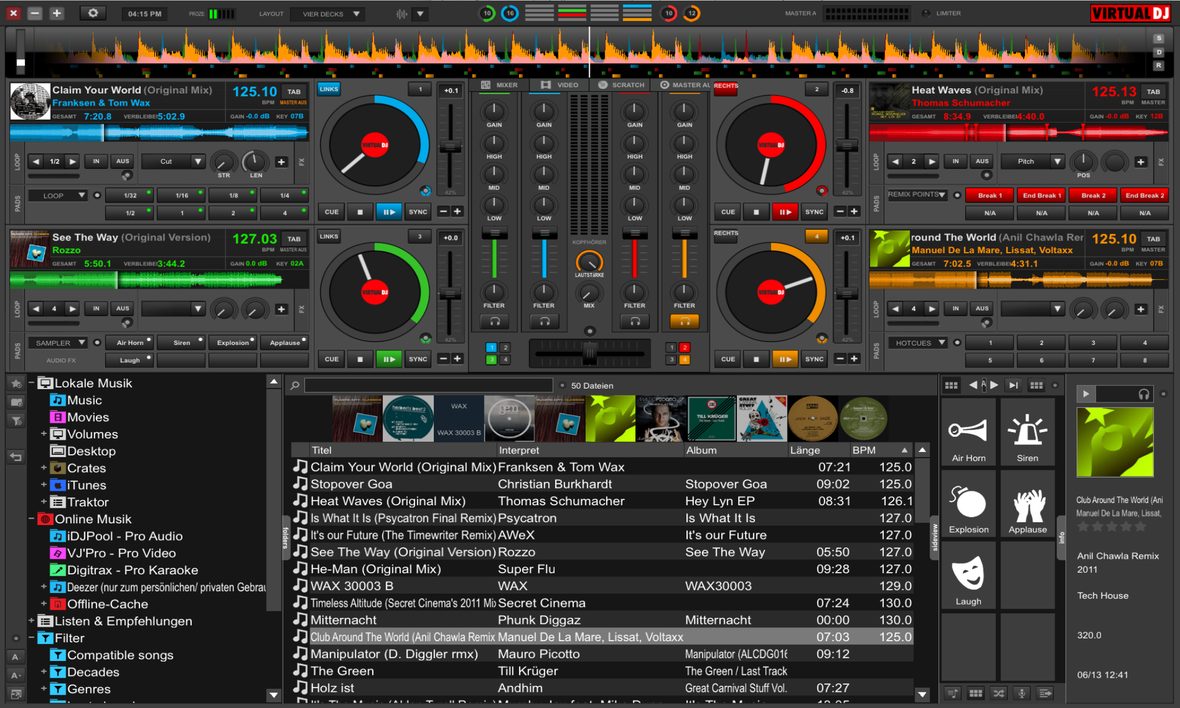Play/pause the orange deck 4
This screenshot has width=1180, height=708.
784,359
